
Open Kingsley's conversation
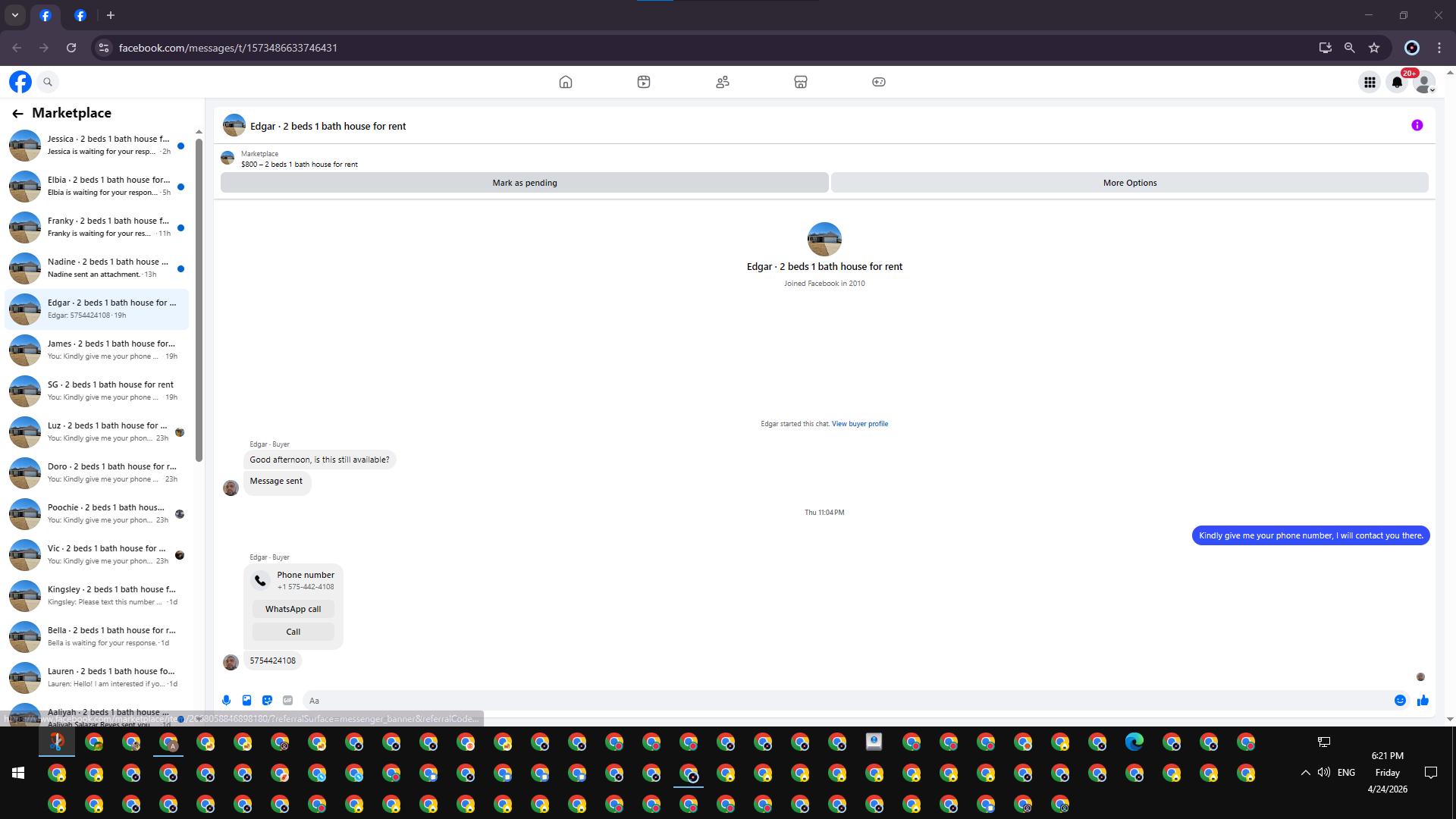(97, 596)
